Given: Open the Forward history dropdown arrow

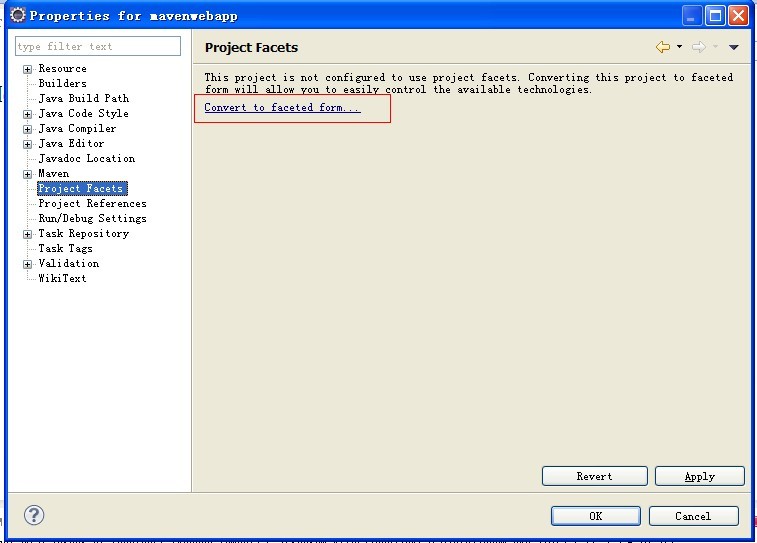Looking at the screenshot, I should [x=715, y=47].
